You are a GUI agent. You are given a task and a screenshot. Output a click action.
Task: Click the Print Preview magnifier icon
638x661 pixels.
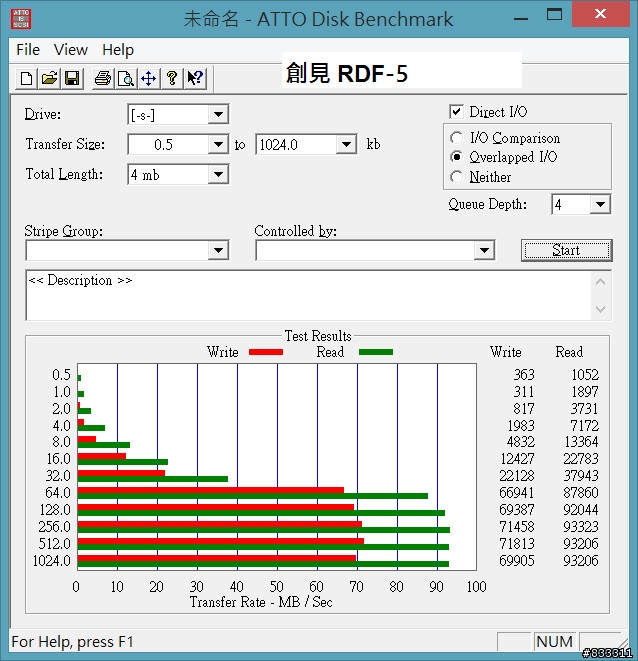click(126, 78)
